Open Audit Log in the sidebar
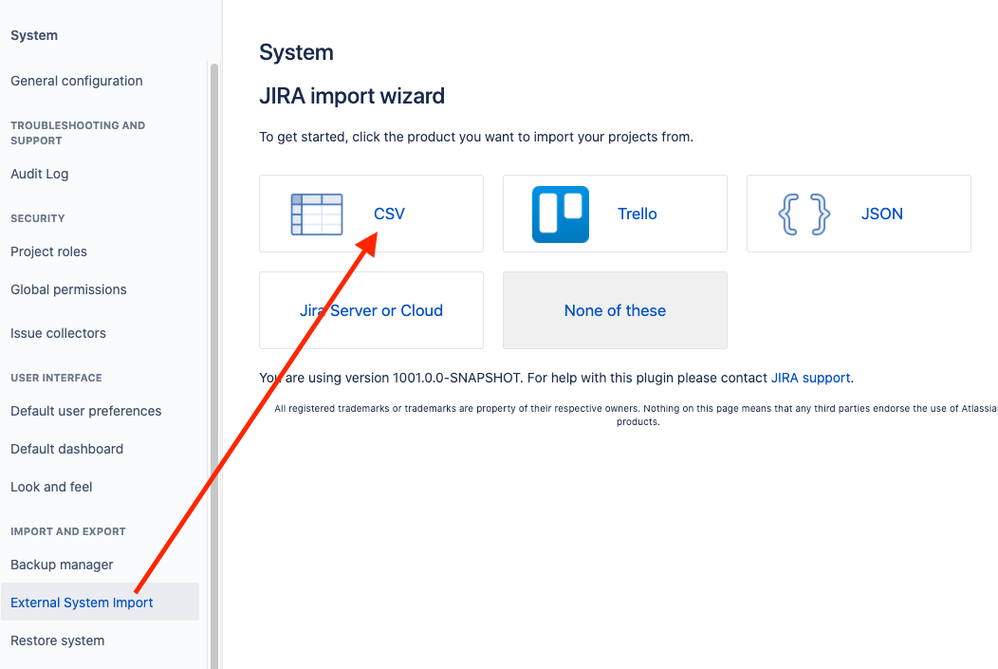This screenshot has width=998, height=669. point(39,174)
